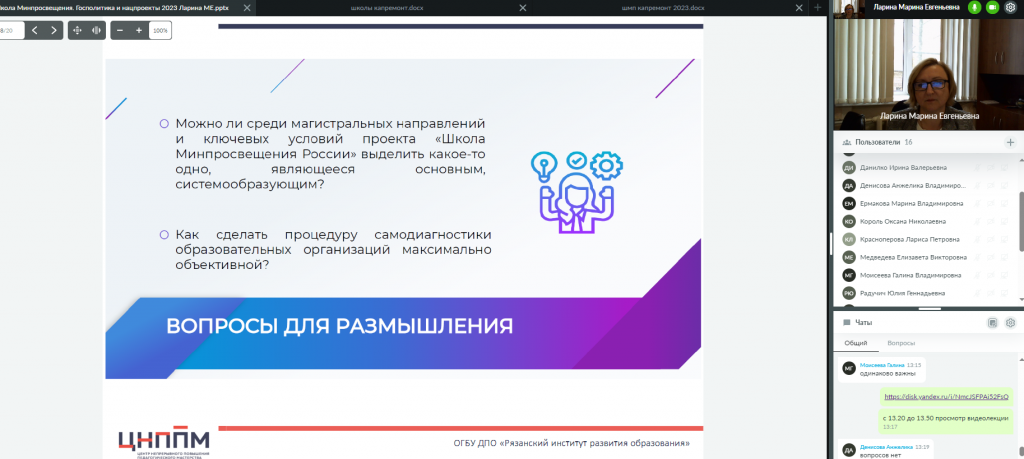Open the disk.yandex.ru link in chat

[x=946, y=396]
